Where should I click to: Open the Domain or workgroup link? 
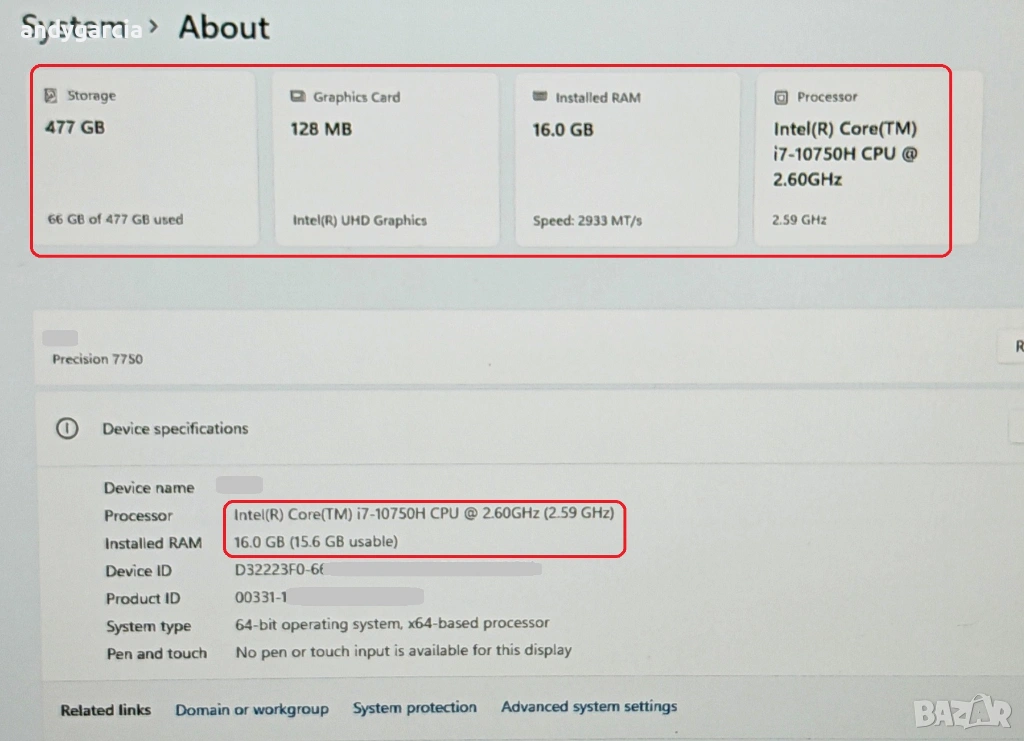coord(251,709)
